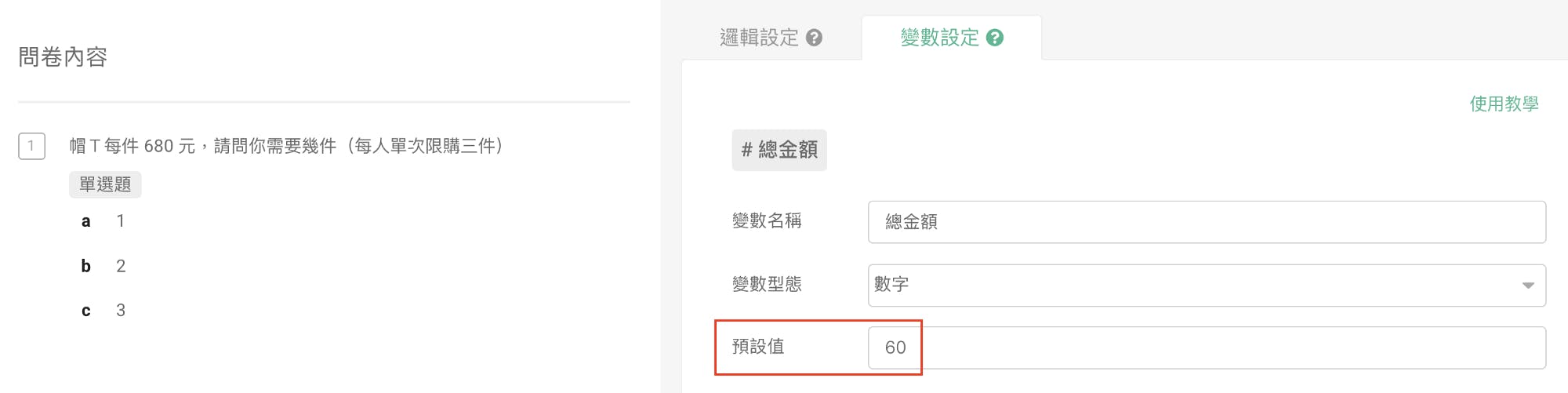This screenshot has width=1568, height=393.
Task: Click the 帽T每件680元 question text
Action: coord(286,146)
